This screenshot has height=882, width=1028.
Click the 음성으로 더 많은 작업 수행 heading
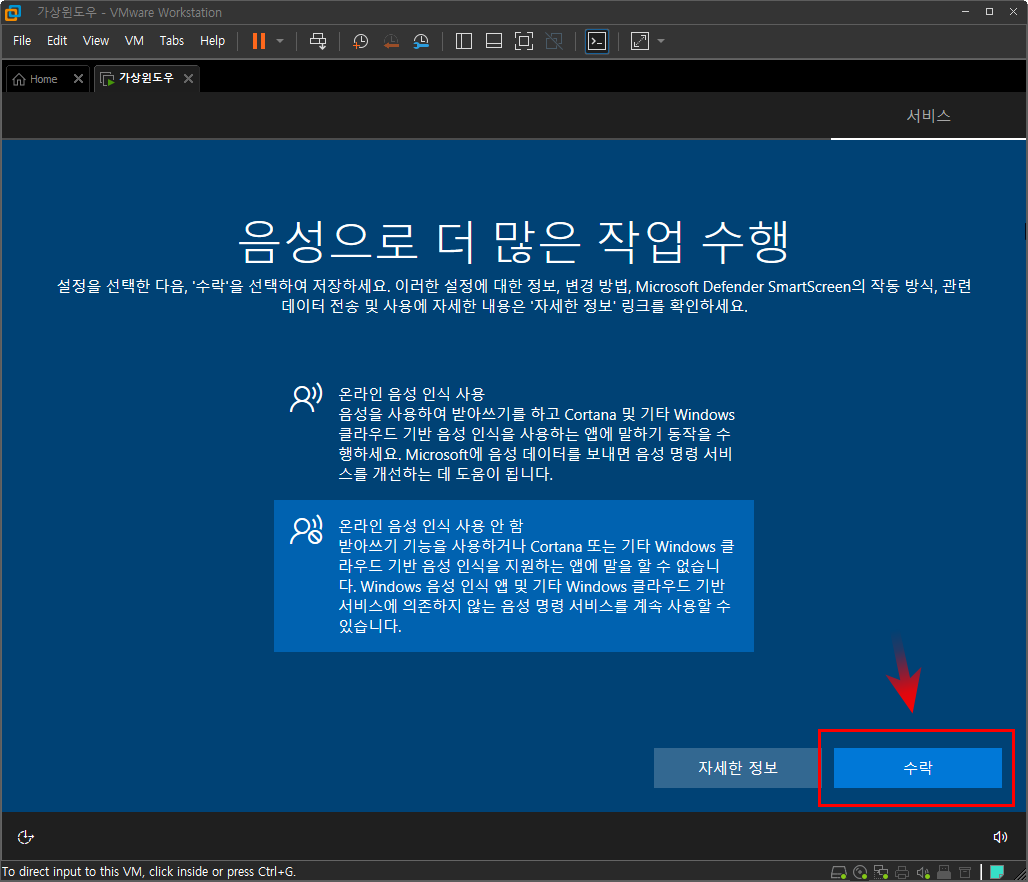coord(513,242)
